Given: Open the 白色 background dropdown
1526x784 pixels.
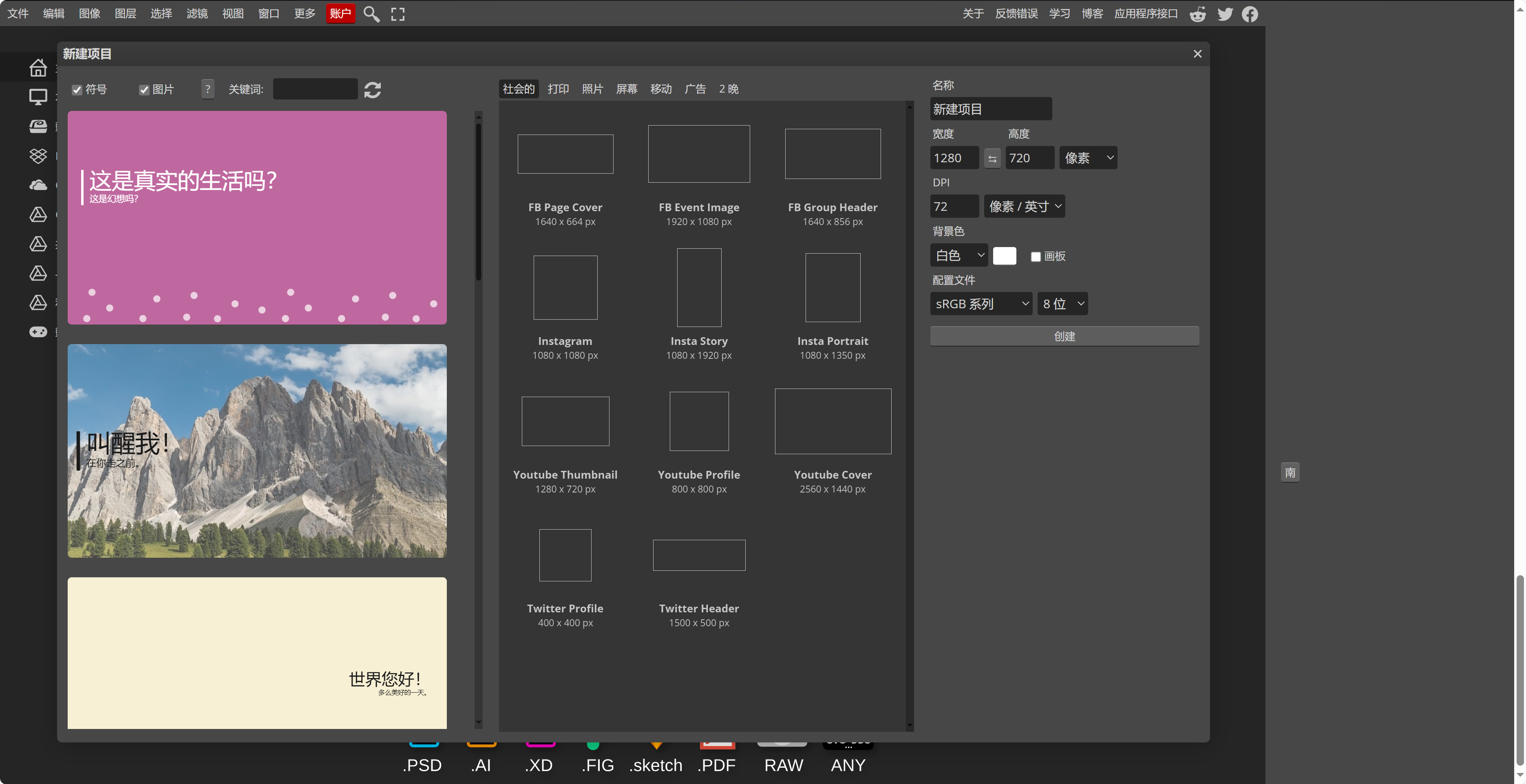Looking at the screenshot, I should (958, 255).
